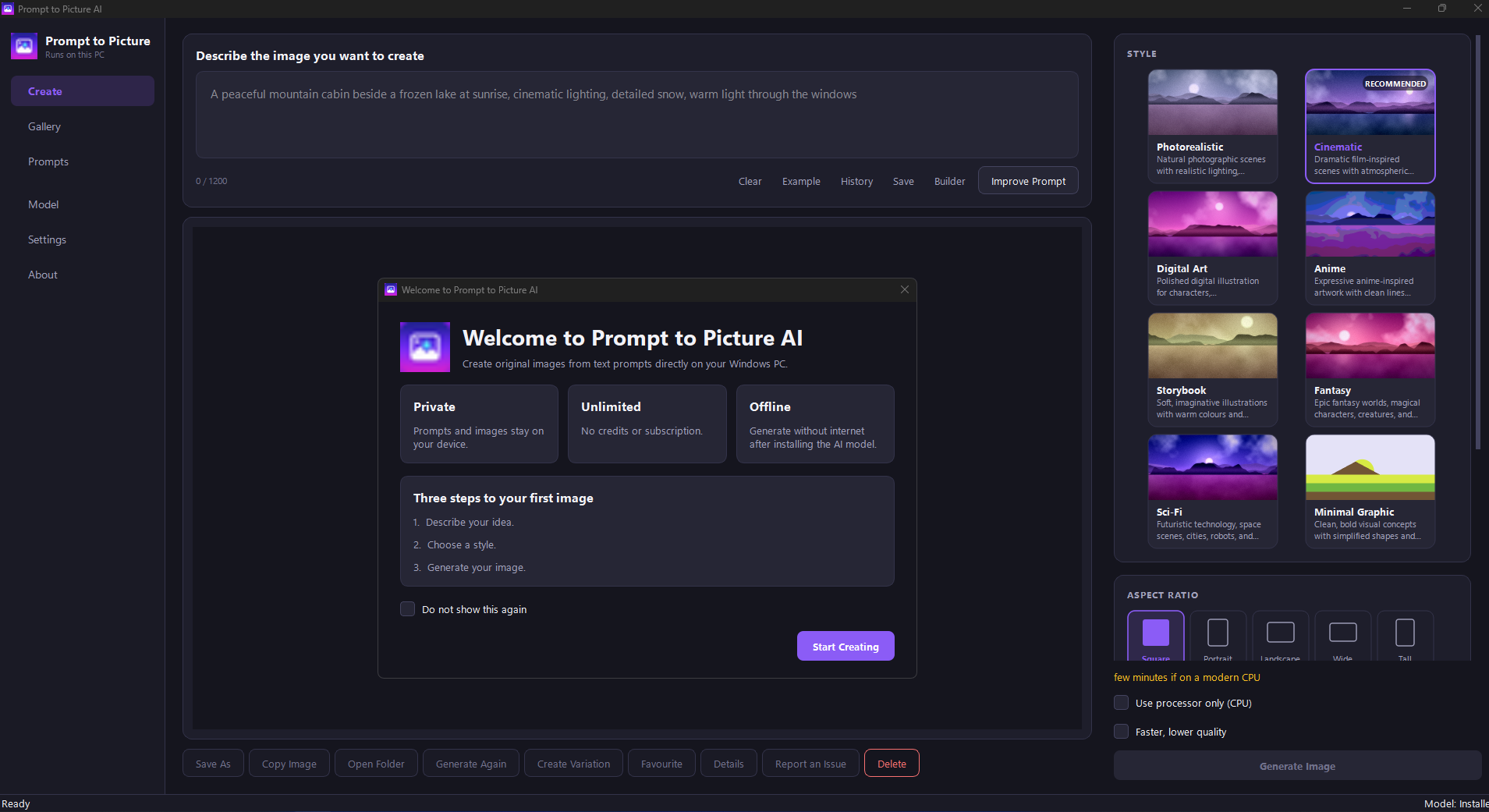Image resolution: width=1489 pixels, height=812 pixels.
Task: Click the 'few minutes if on a modern CPU' note
Action: [1187, 677]
